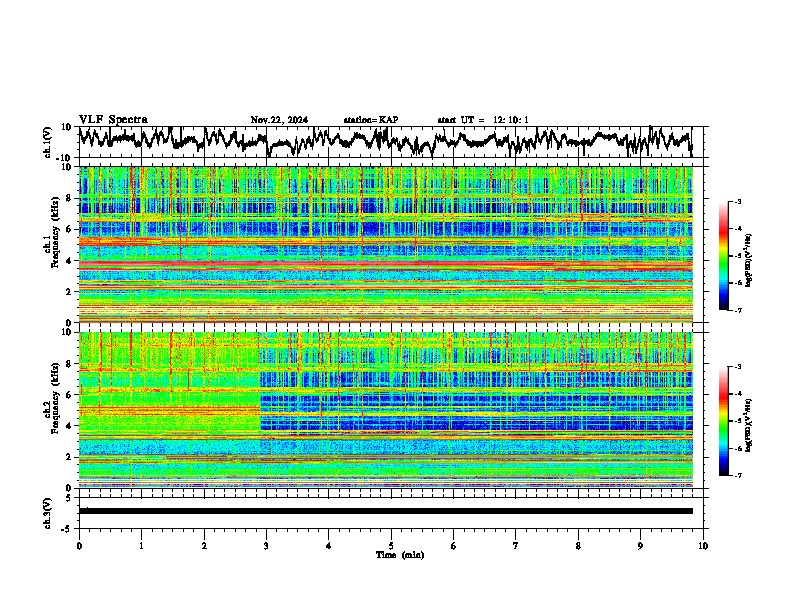Select the "start UT = 12:10: 1" text

point(483,120)
